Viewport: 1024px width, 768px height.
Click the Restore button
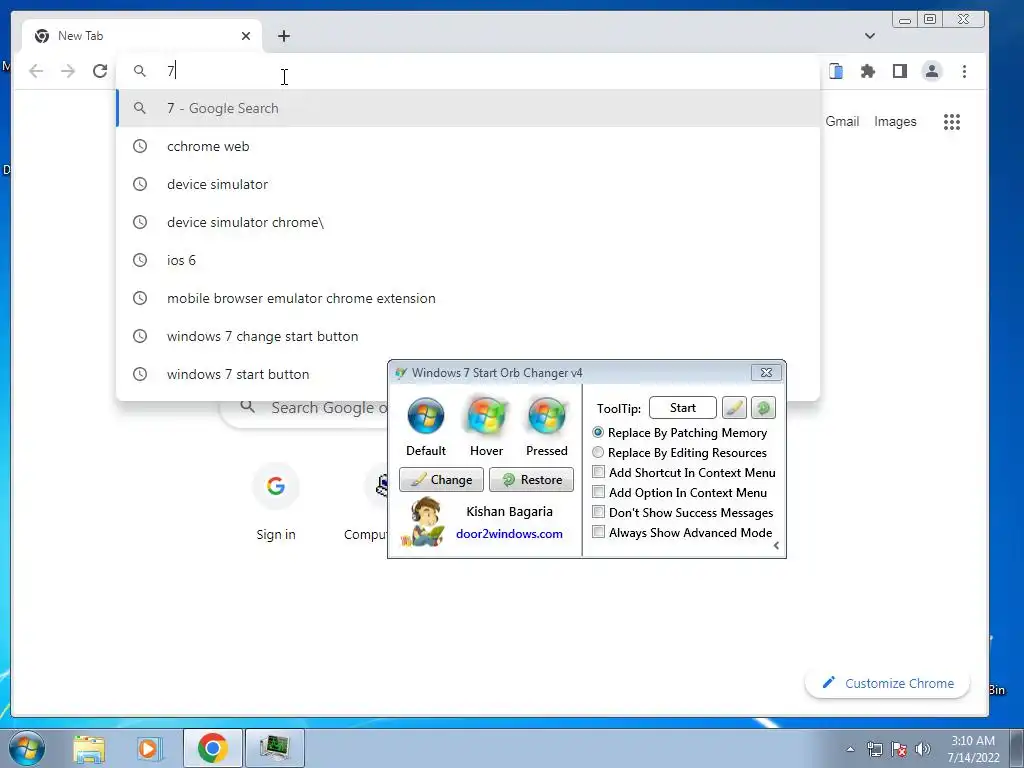(532, 479)
